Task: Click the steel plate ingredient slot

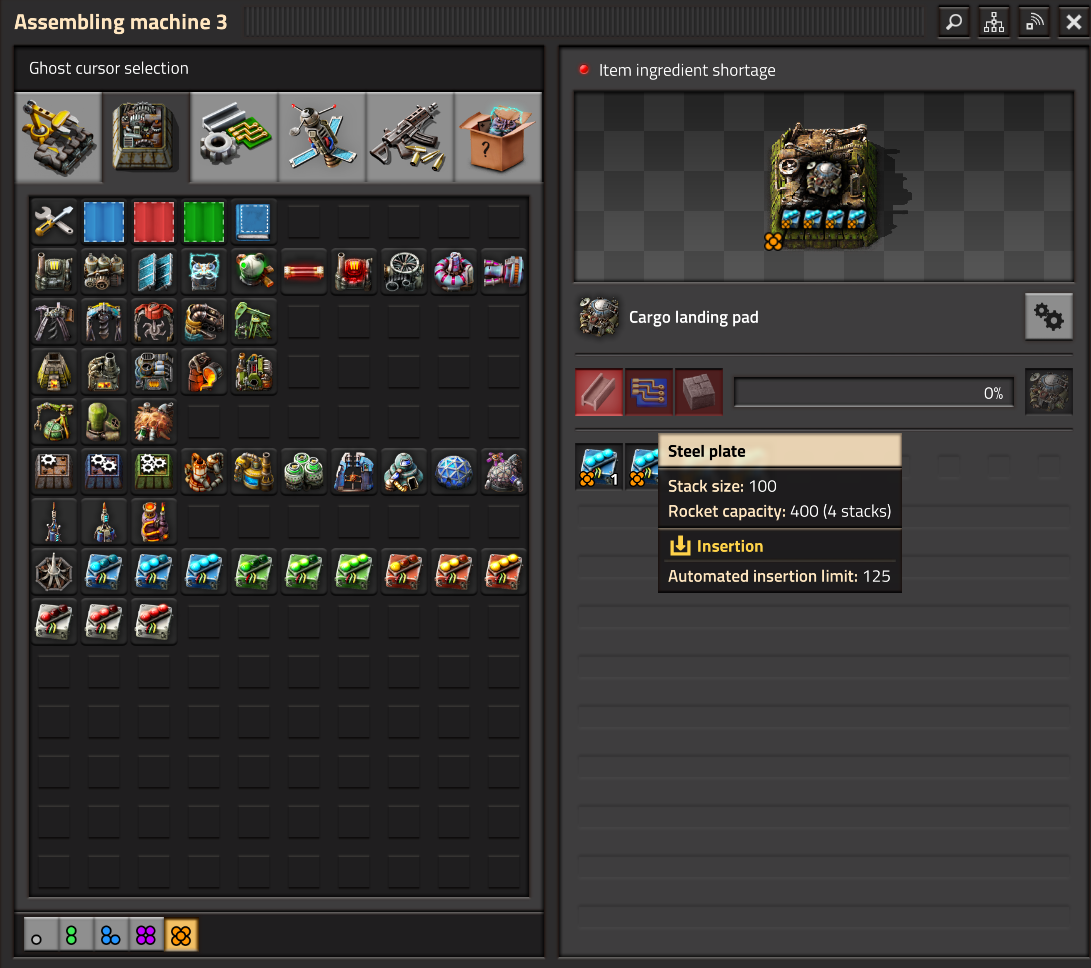Action: (x=599, y=392)
